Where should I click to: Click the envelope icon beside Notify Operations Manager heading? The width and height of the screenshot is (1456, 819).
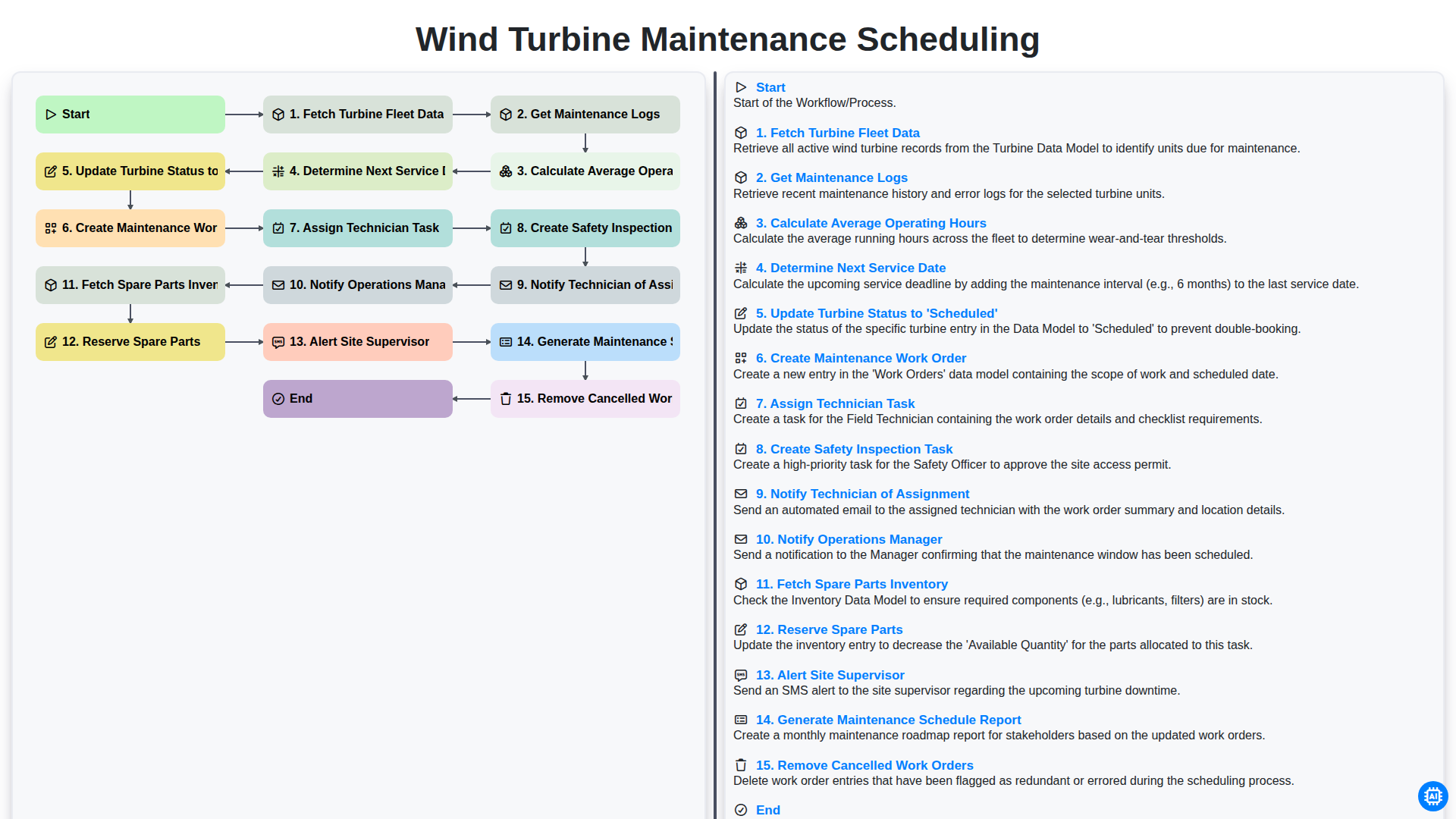[741, 539]
